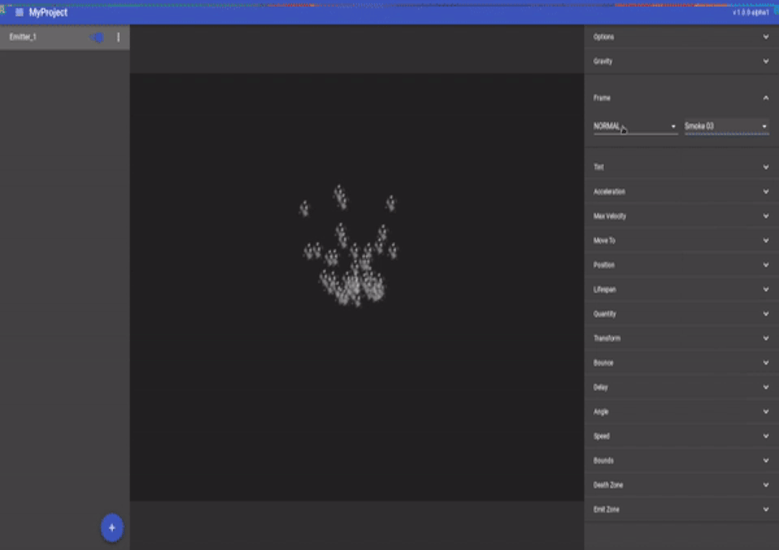
Task: Open Emitter_1 three-dot options menu
Action: coord(119,37)
